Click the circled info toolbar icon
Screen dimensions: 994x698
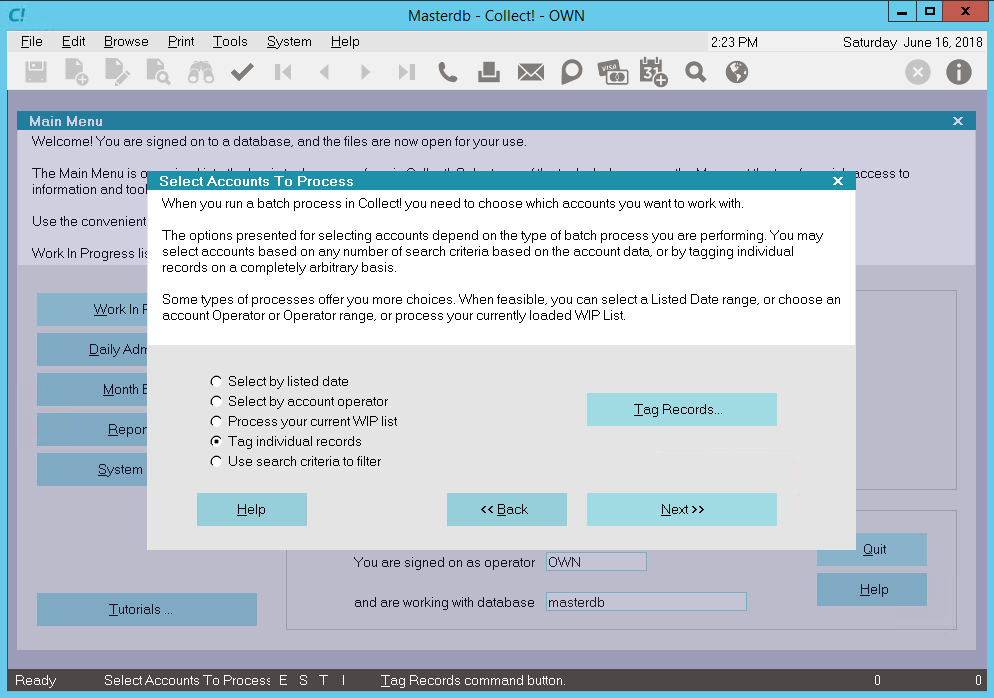[x=958, y=72]
